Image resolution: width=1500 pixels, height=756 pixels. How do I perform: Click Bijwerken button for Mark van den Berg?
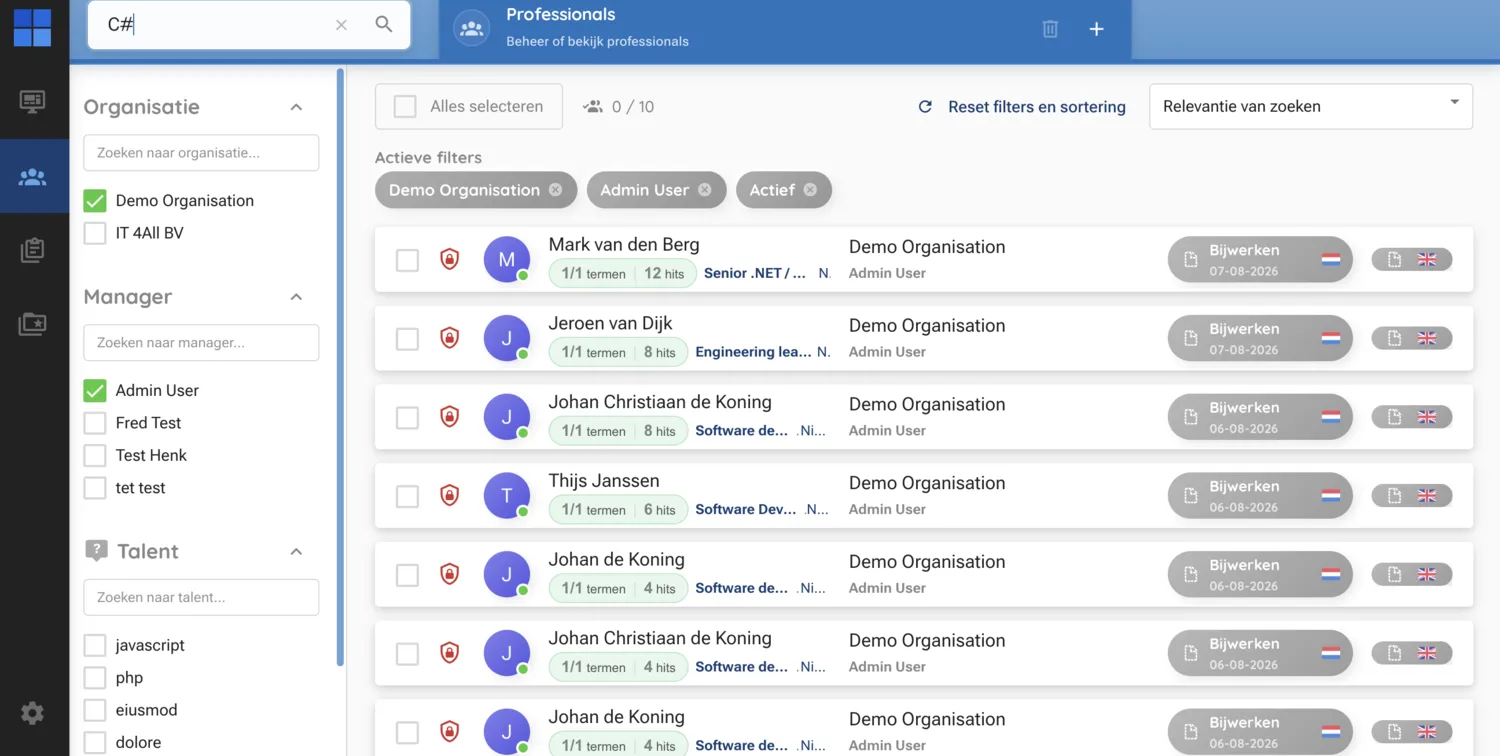pos(1260,260)
